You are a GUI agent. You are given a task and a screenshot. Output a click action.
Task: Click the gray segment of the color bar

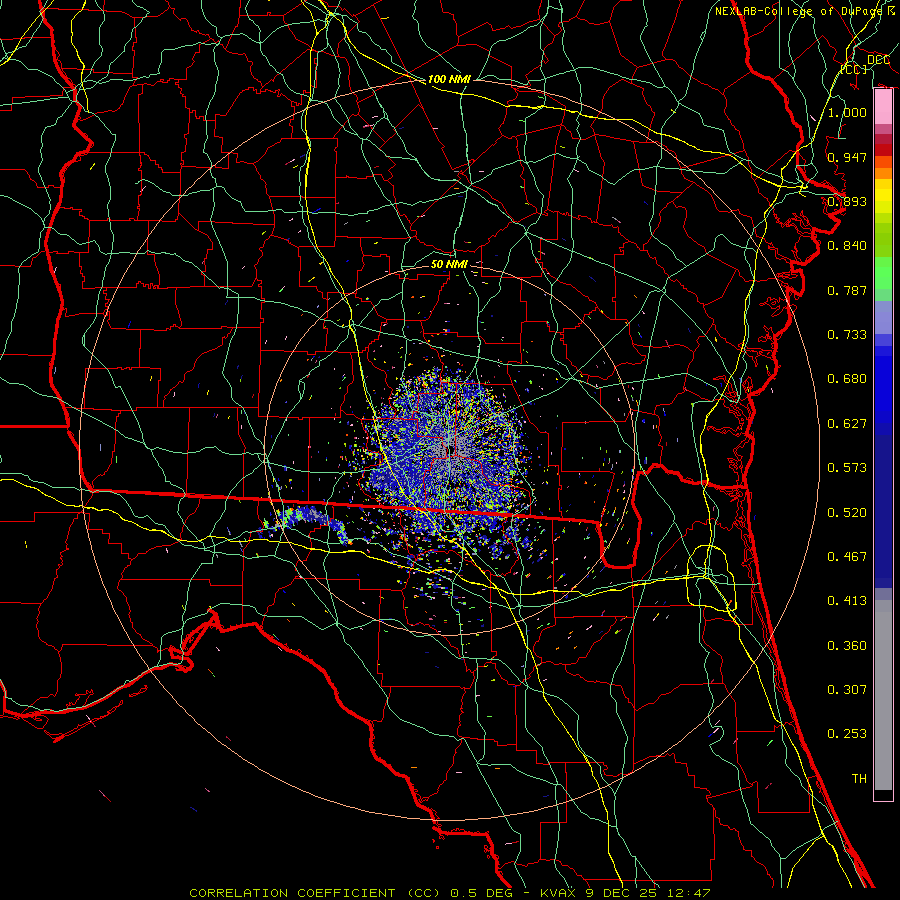tap(883, 695)
